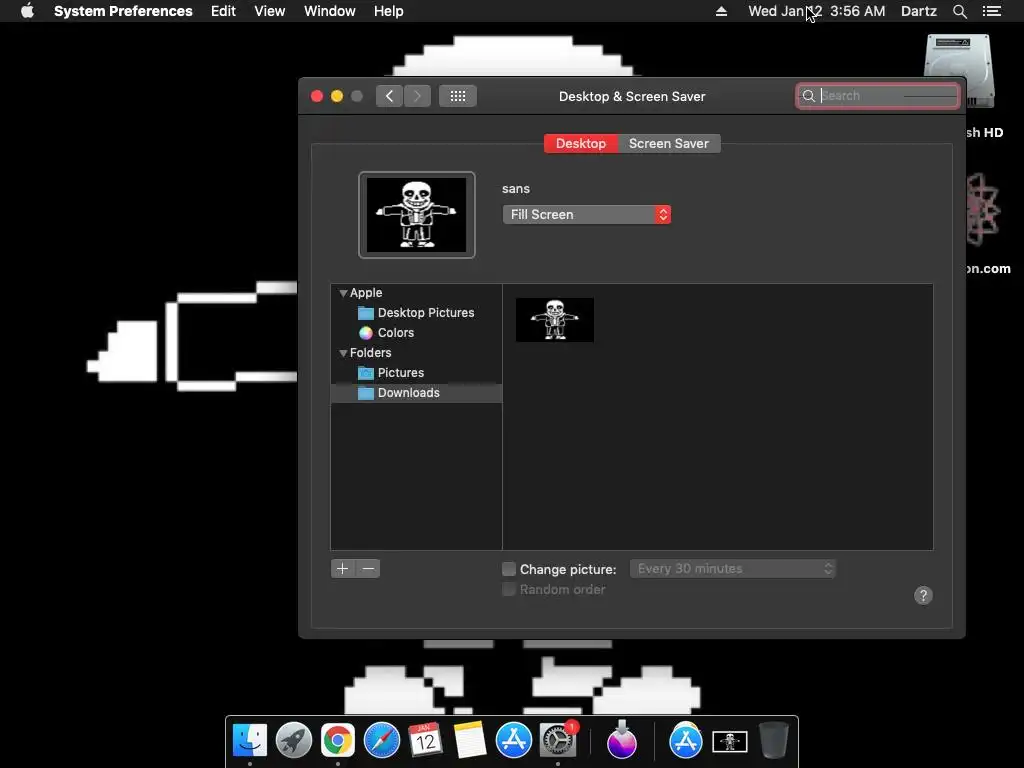Go back with the left chevron button
The image size is (1024, 768).
[389, 96]
